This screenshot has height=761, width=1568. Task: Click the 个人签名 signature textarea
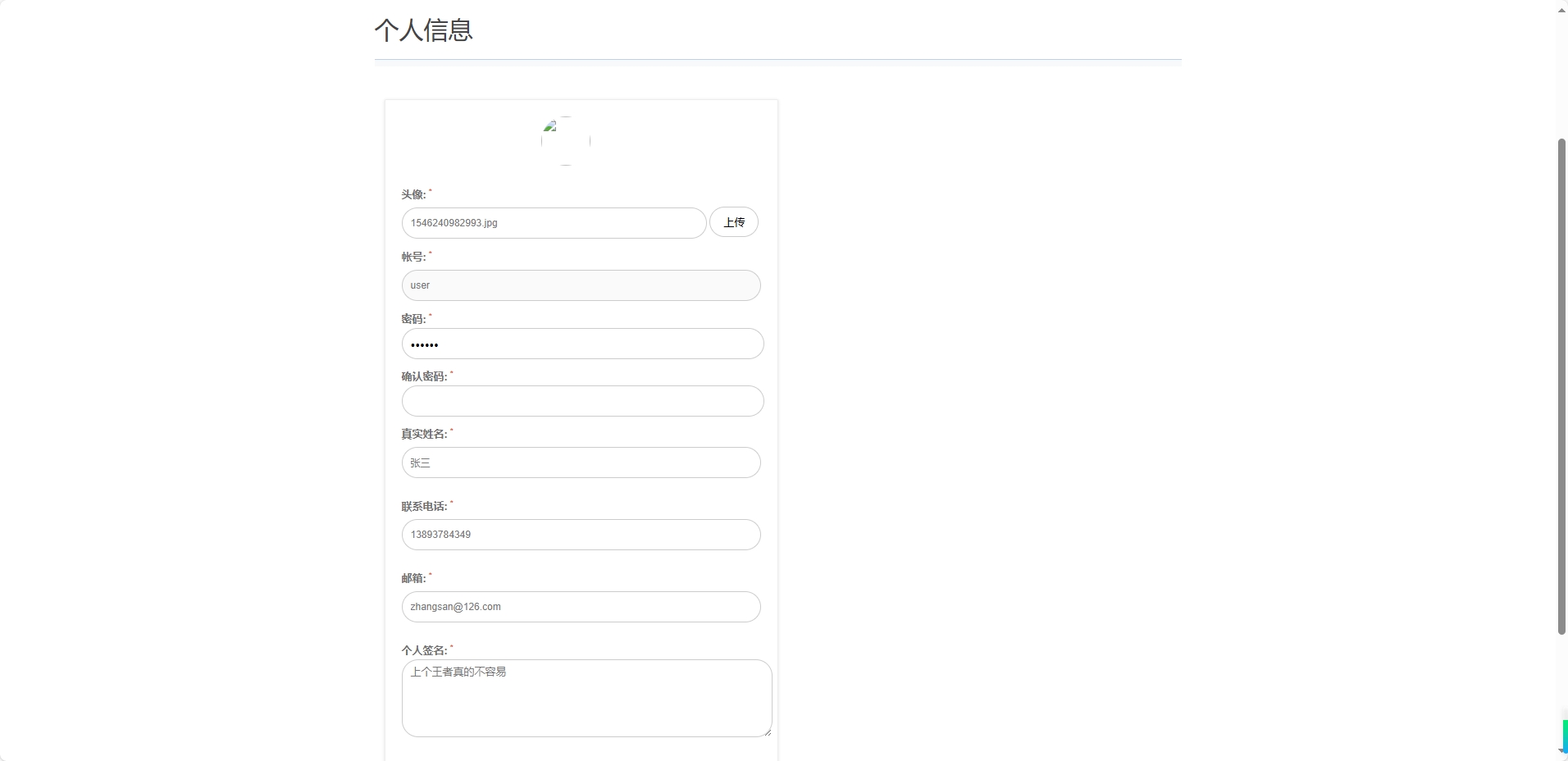[x=586, y=697]
